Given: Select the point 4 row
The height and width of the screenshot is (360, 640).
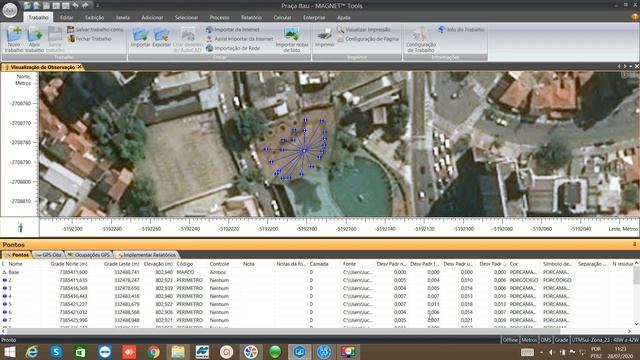Looking at the screenshot, I should [318, 296].
